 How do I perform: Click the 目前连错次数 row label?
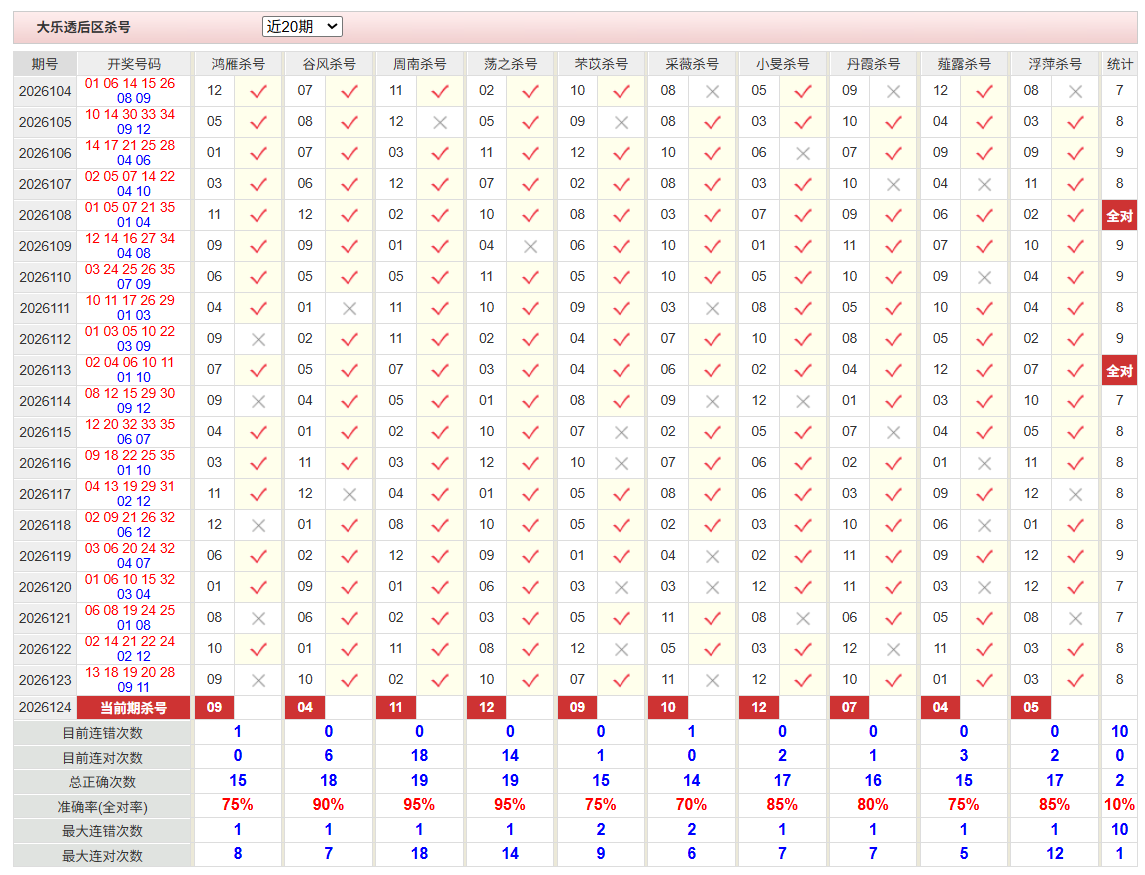102,733
